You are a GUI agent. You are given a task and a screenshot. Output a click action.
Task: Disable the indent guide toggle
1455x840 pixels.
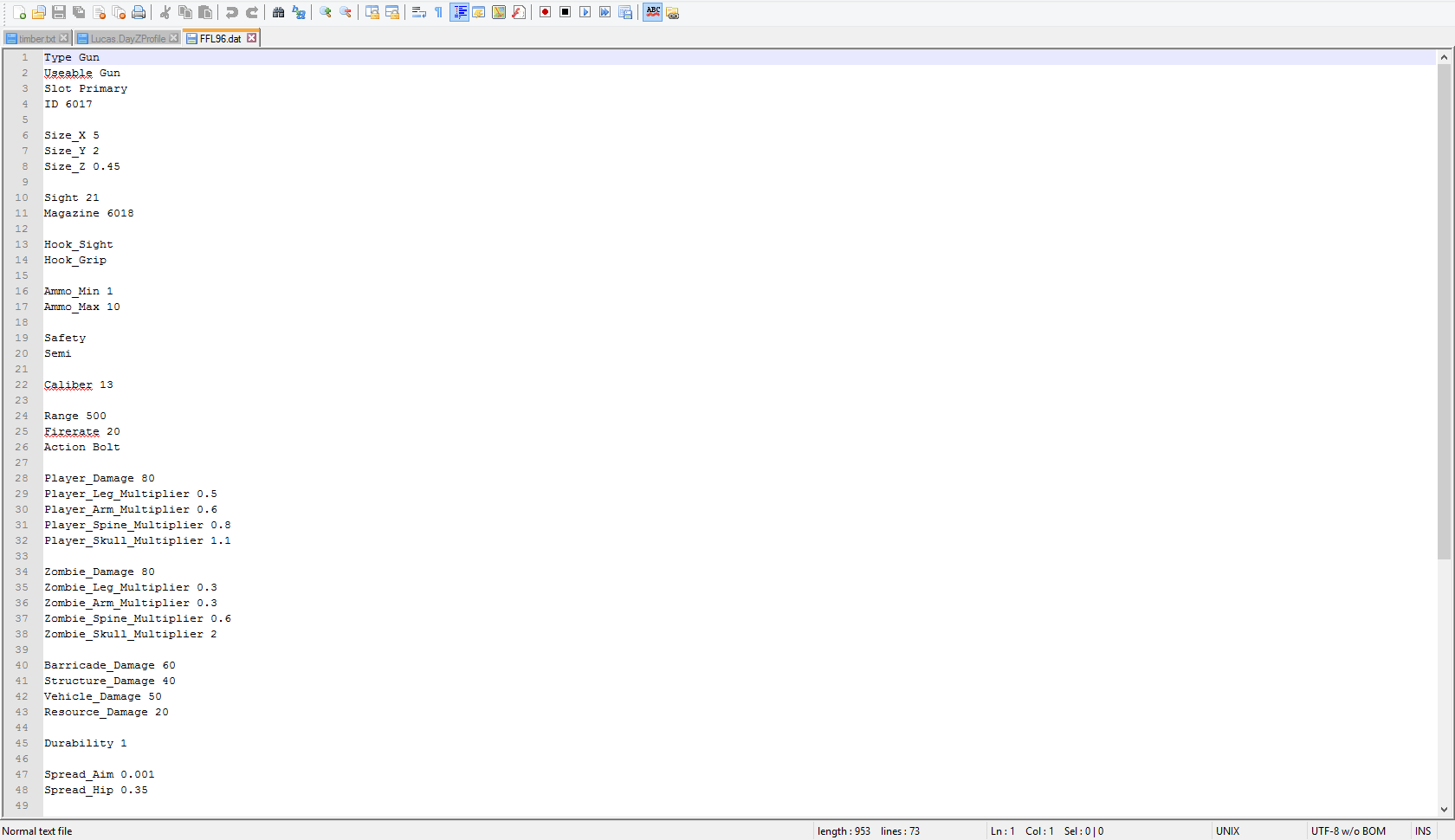(459, 12)
